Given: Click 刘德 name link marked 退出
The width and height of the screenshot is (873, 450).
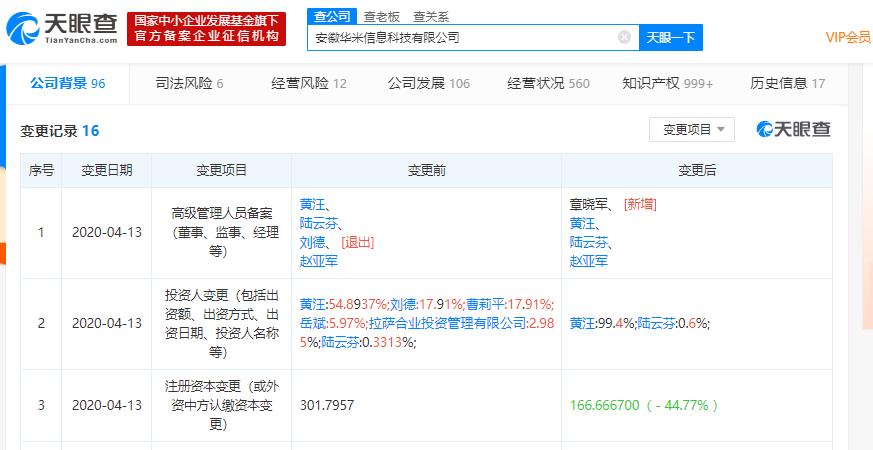Looking at the screenshot, I should point(313,242).
